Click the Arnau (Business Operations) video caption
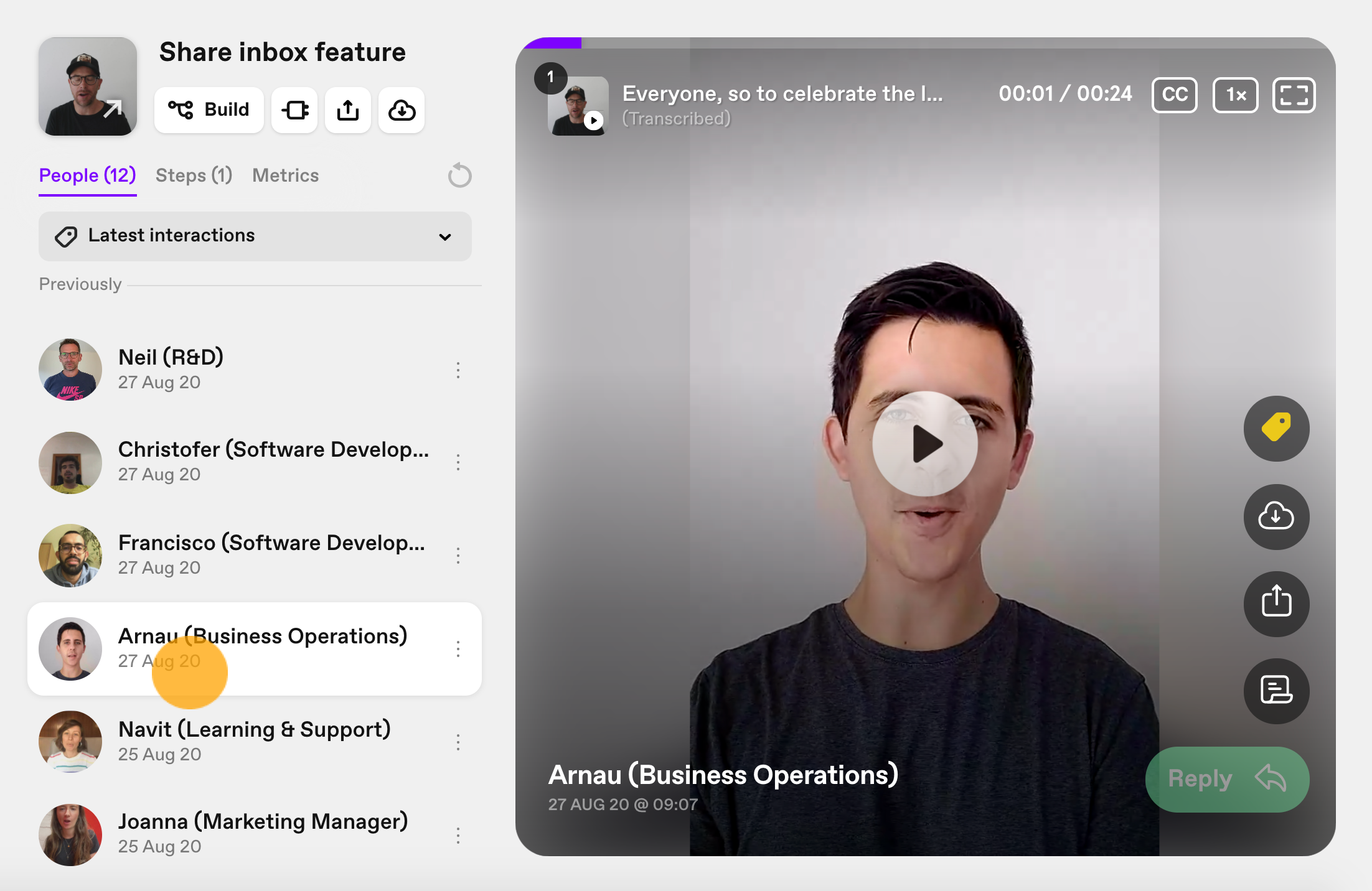Viewport: 1372px width, 891px height. click(723, 775)
